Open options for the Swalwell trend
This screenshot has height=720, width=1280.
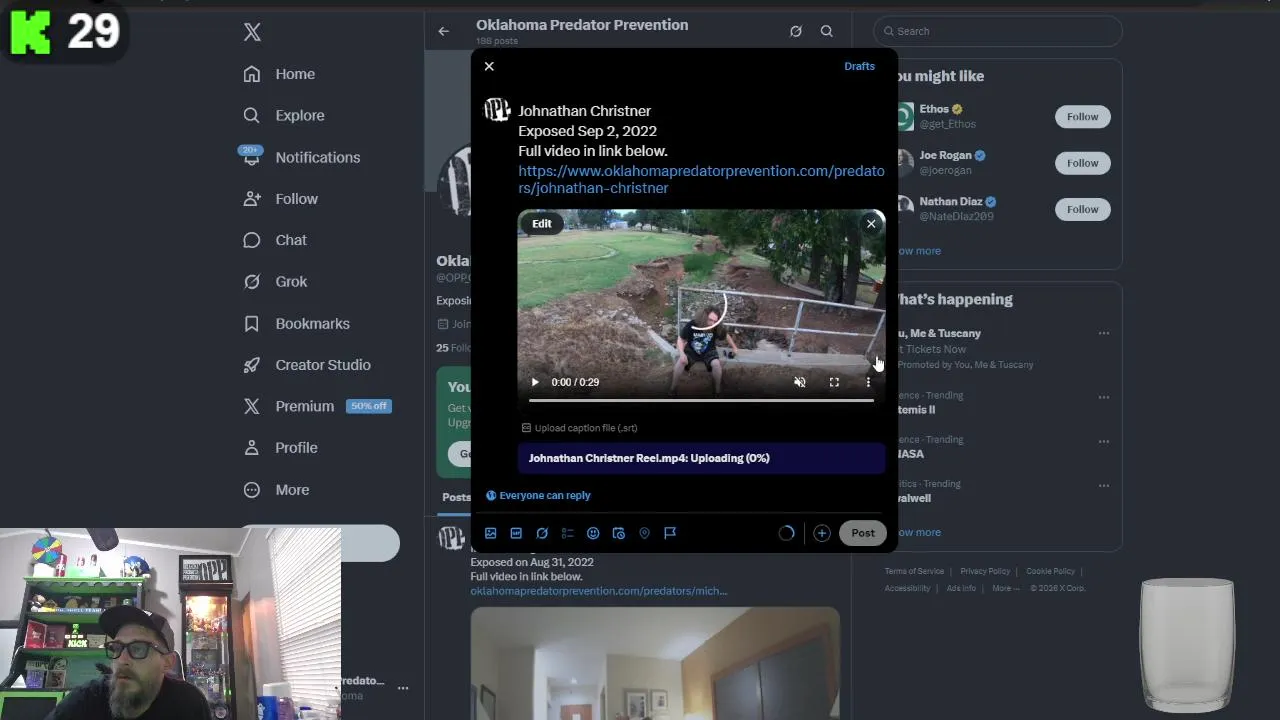(1104, 485)
